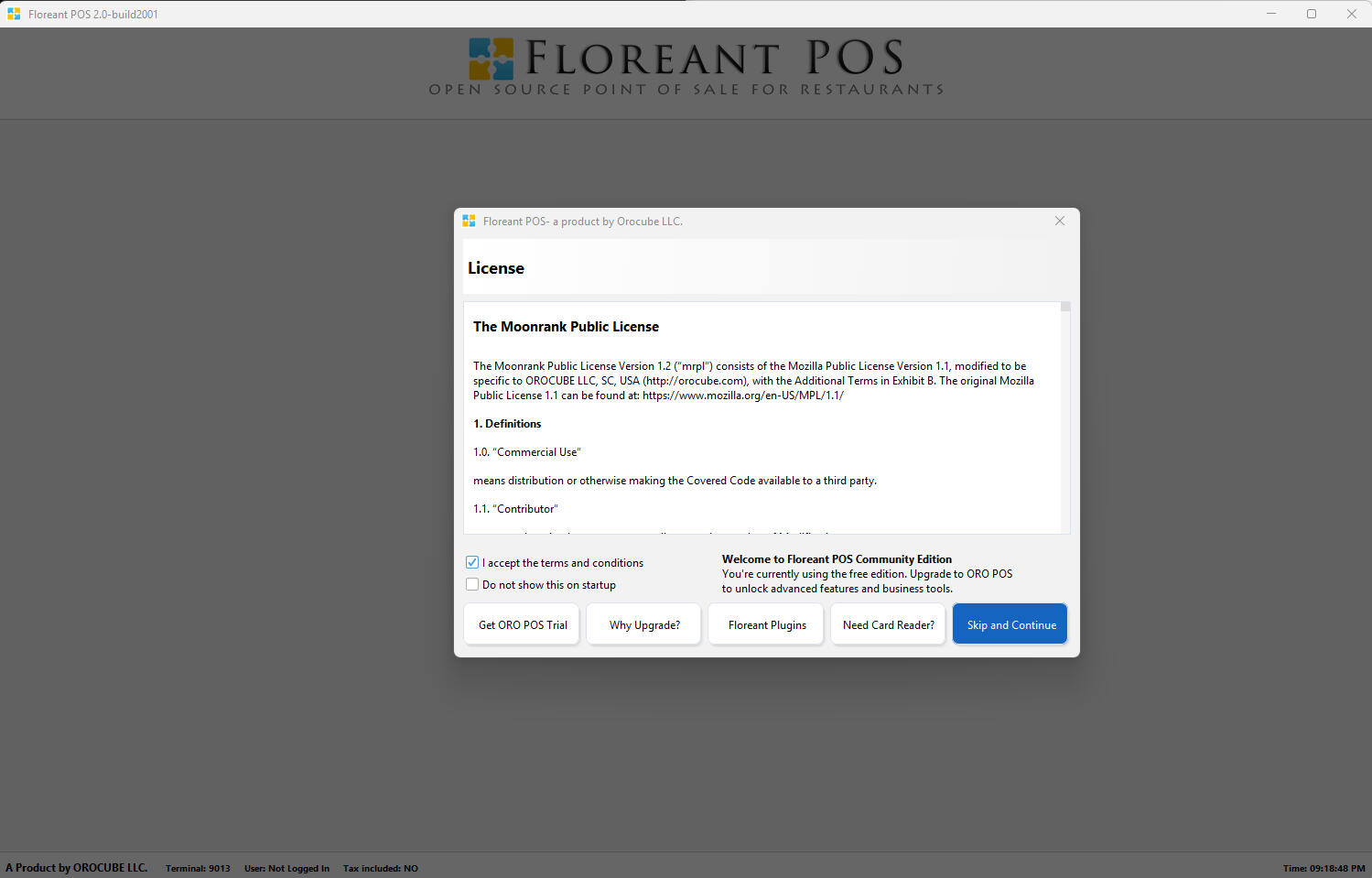Open the Mozilla Public License 1.1 link
The width and height of the screenshot is (1372, 878).
743,395
